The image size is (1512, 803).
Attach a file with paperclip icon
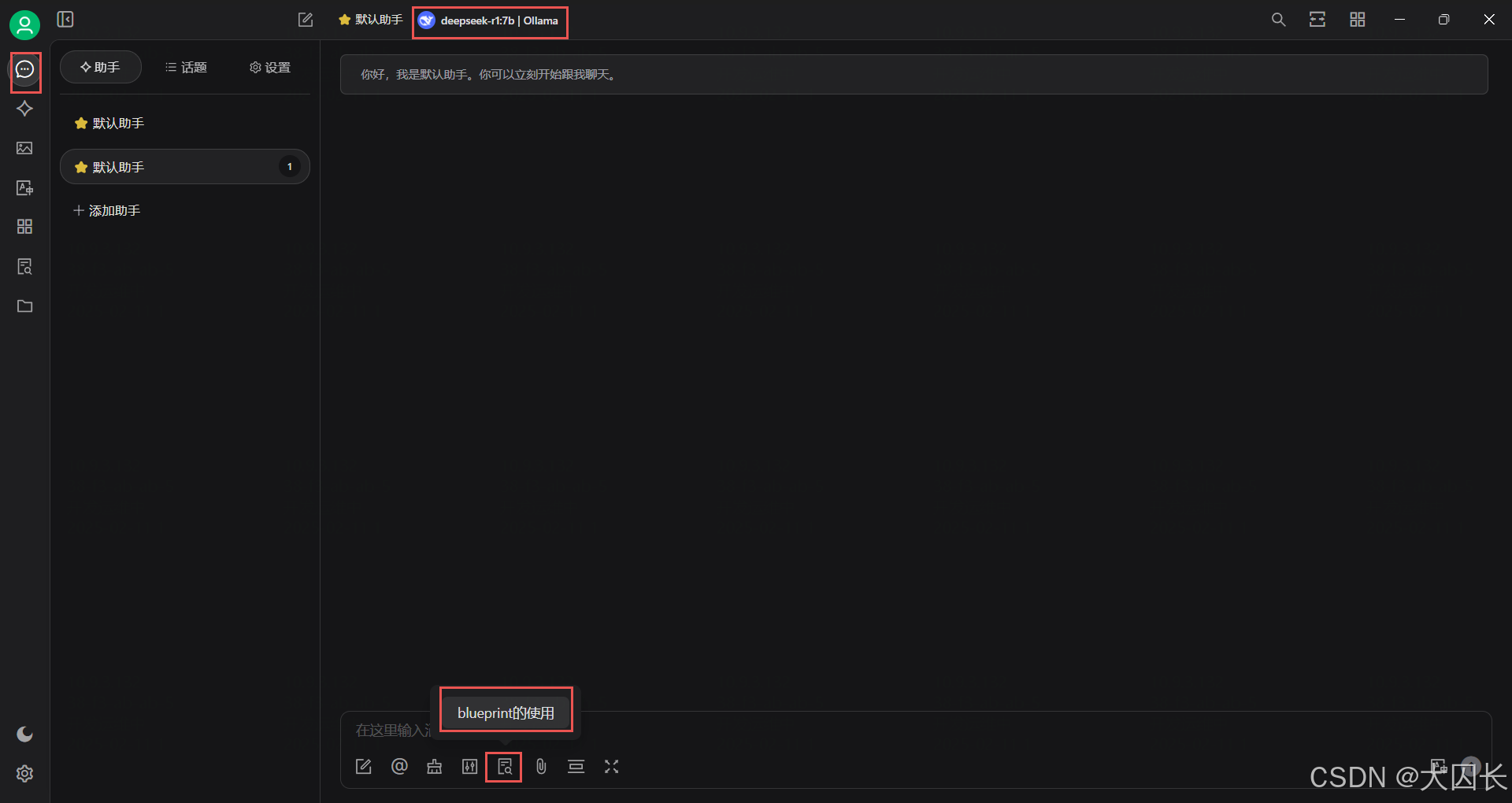click(x=541, y=767)
